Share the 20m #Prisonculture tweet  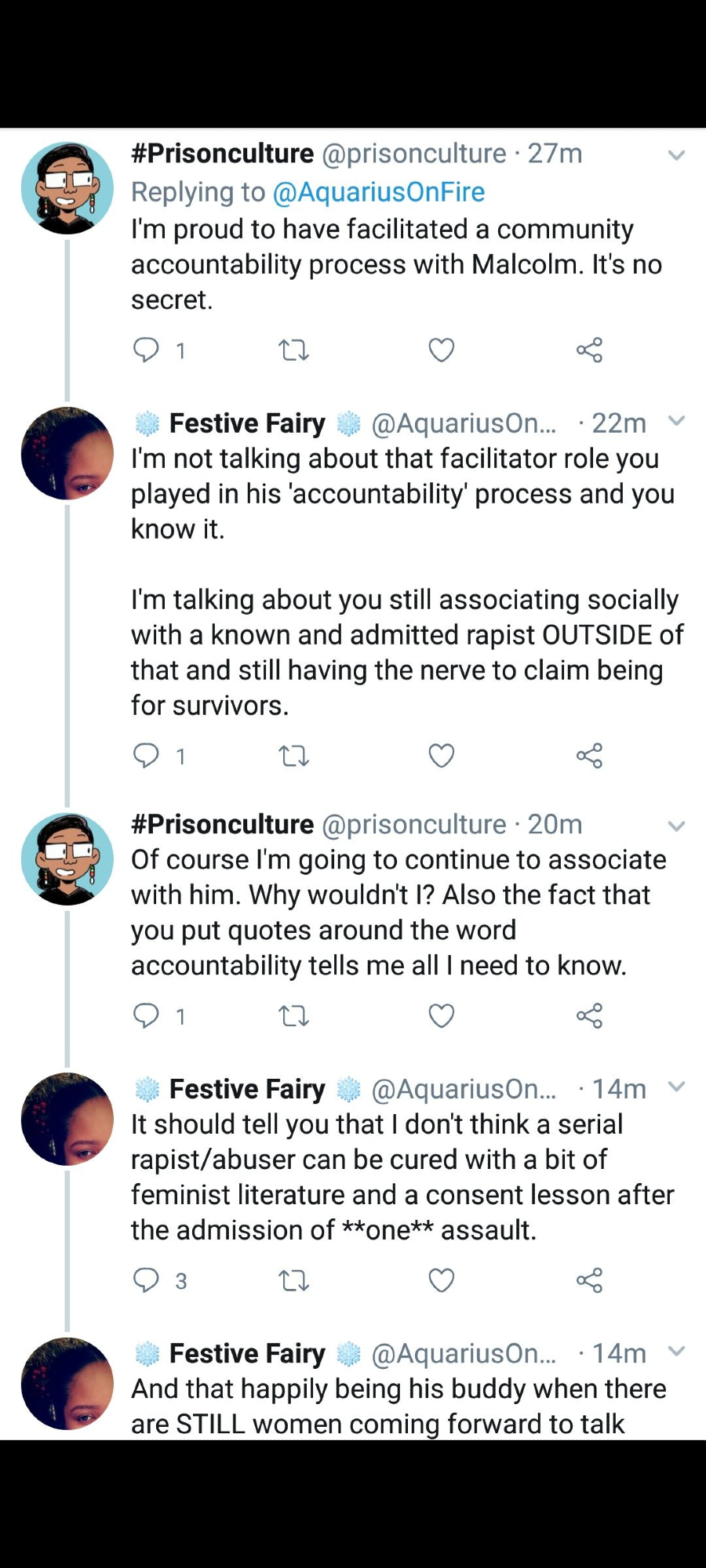click(x=589, y=1016)
